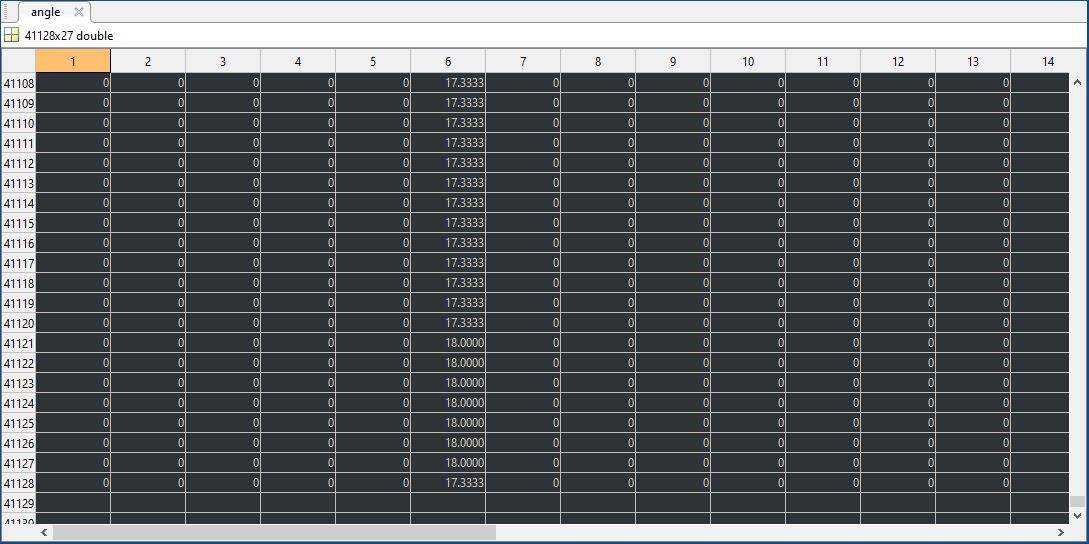The height and width of the screenshot is (544, 1089).
Task: Click the vertical scrollbar thumb
Action: coord(1077,502)
